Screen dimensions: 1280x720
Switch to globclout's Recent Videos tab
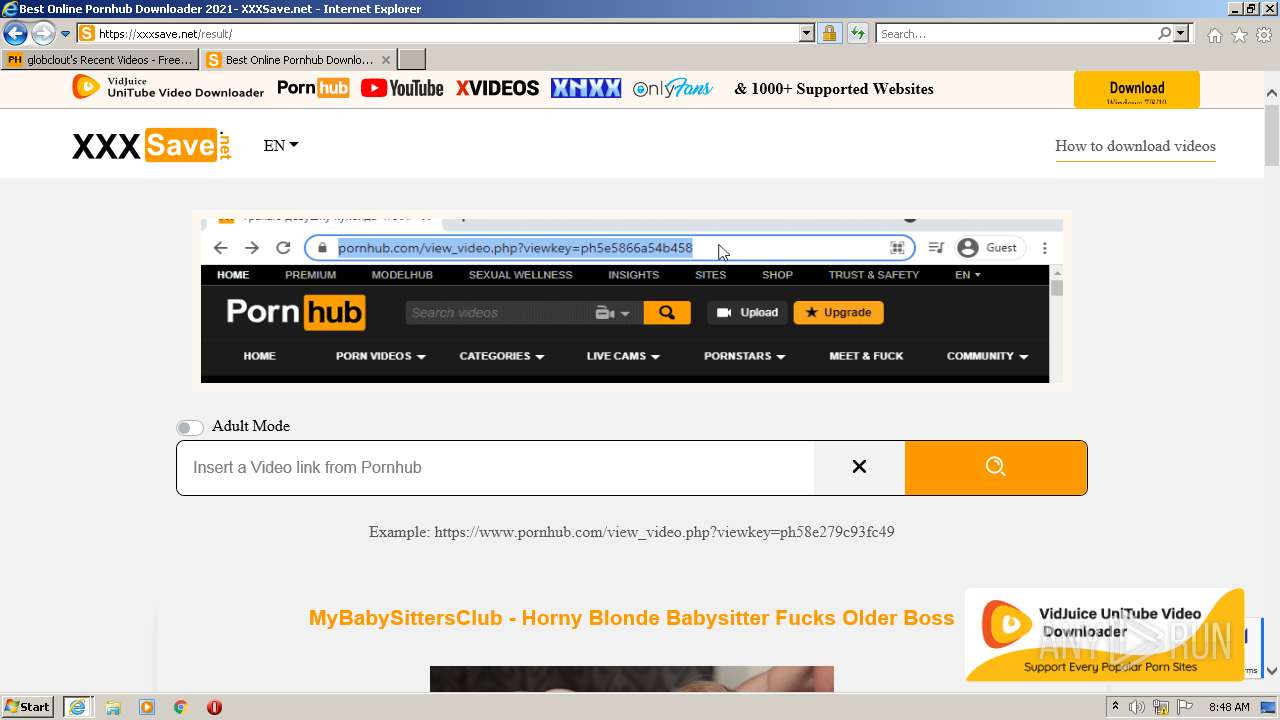coord(100,60)
